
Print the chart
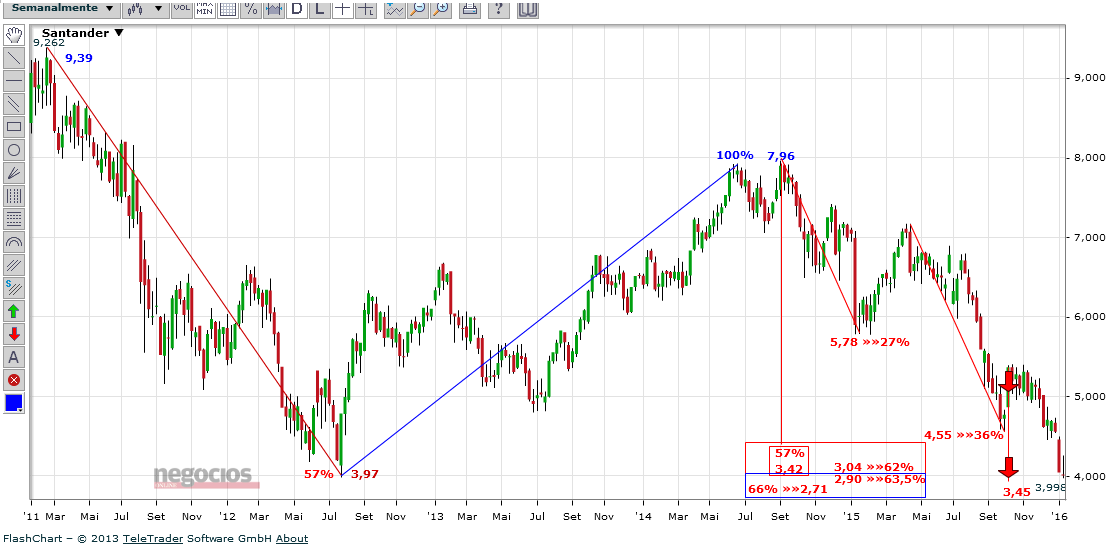pyautogui.click(x=469, y=8)
